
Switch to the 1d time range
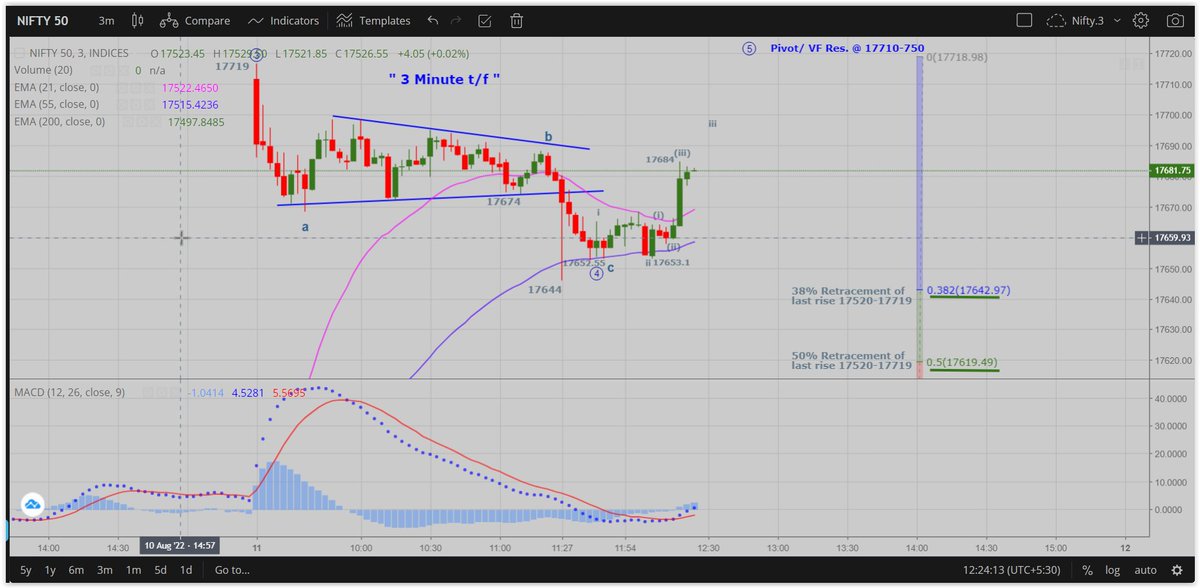[185, 569]
